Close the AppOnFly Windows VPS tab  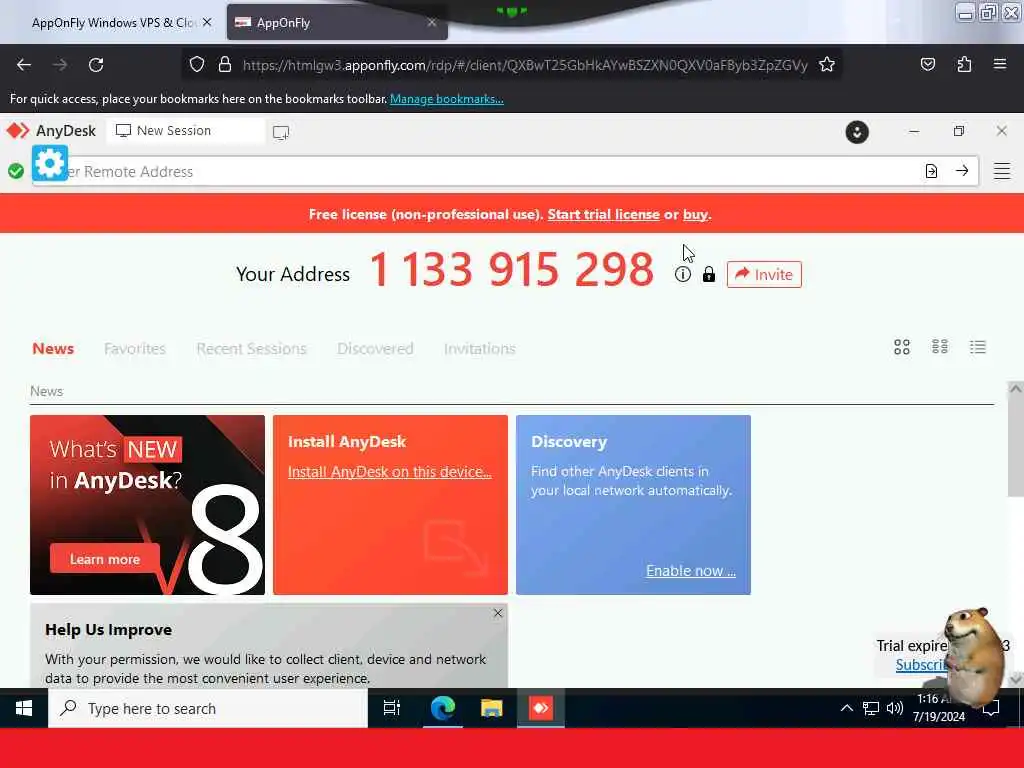[207, 22]
